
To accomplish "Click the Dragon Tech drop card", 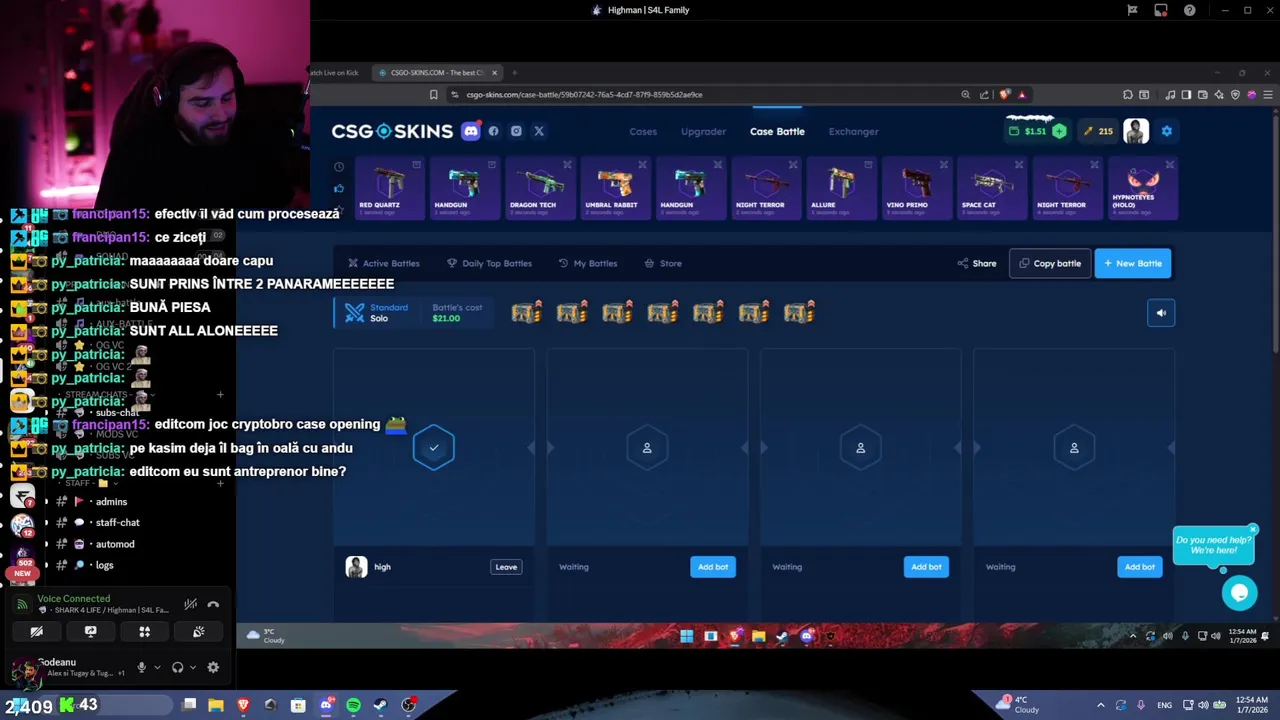I will 540,188.
